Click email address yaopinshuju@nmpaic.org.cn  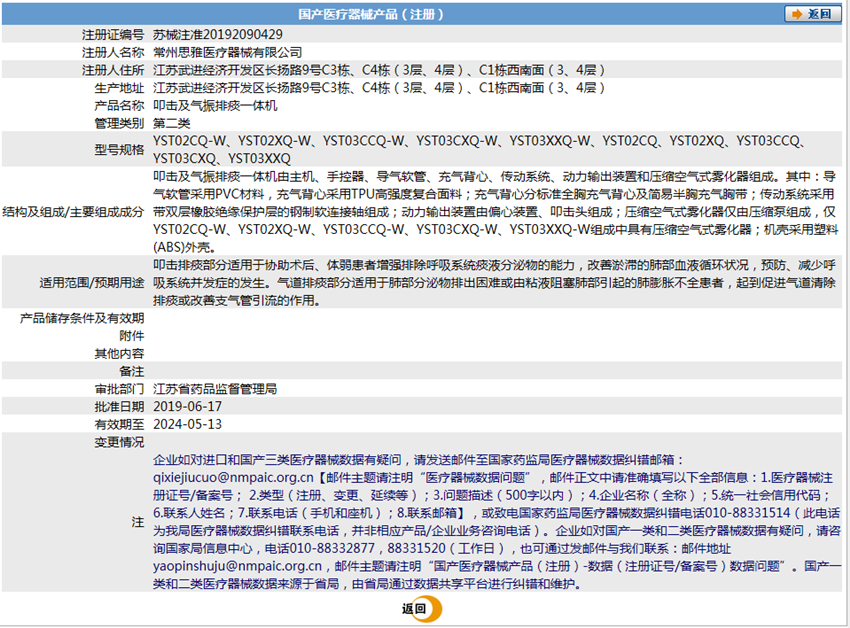[x=237, y=566]
